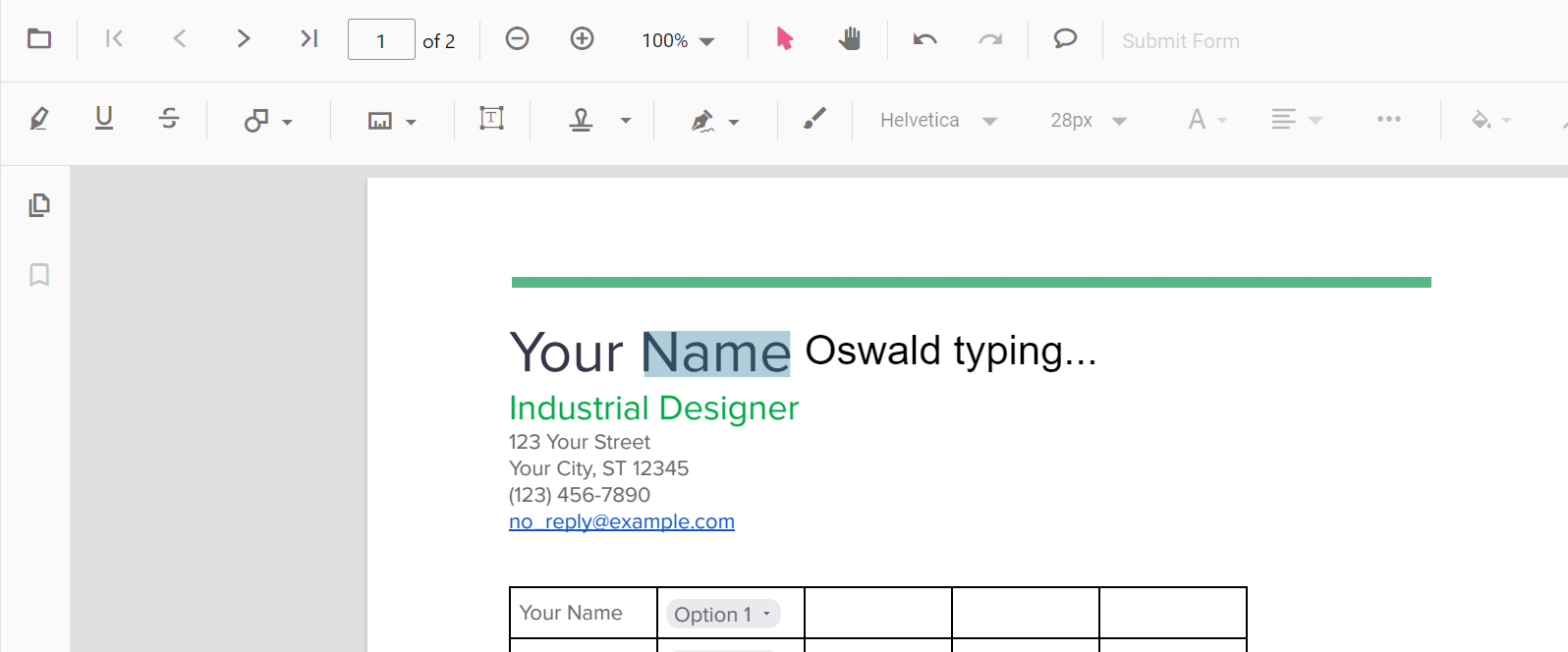The height and width of the screenshot is (652, 1568).
Task: Click the zoom out minus button
Action: [517, 39]
